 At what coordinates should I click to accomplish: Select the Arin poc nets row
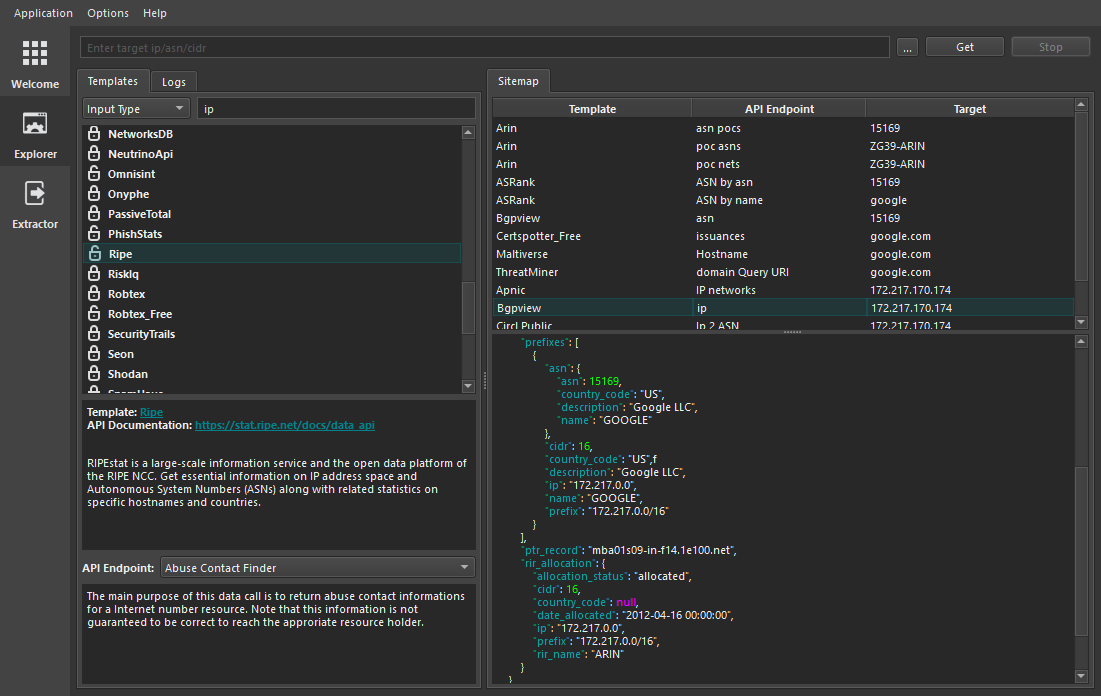(x=783, y=164)
